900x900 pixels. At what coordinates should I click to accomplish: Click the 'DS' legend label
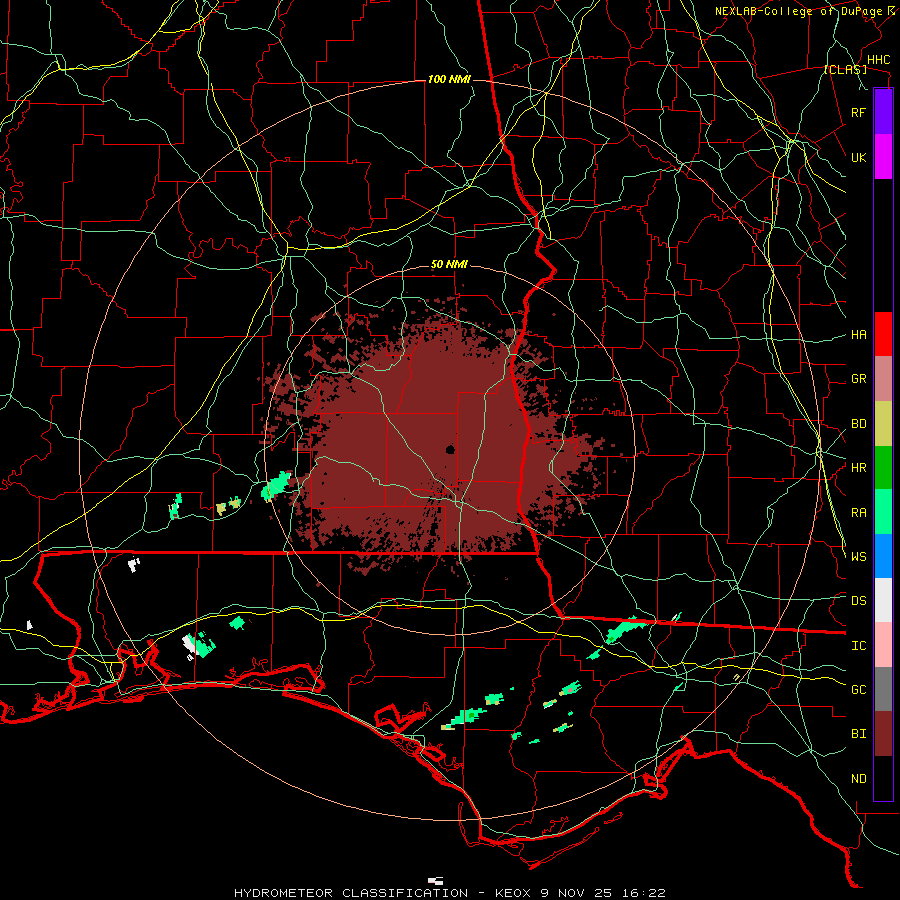(858, 601)
